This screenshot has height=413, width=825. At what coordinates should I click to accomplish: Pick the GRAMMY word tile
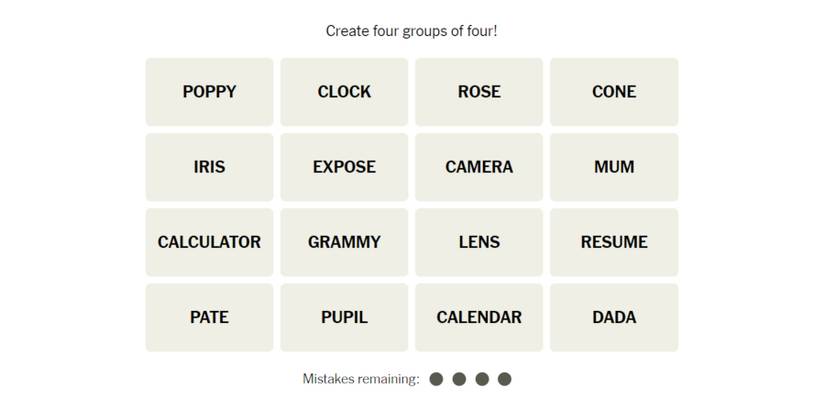(x=344, y=242)
